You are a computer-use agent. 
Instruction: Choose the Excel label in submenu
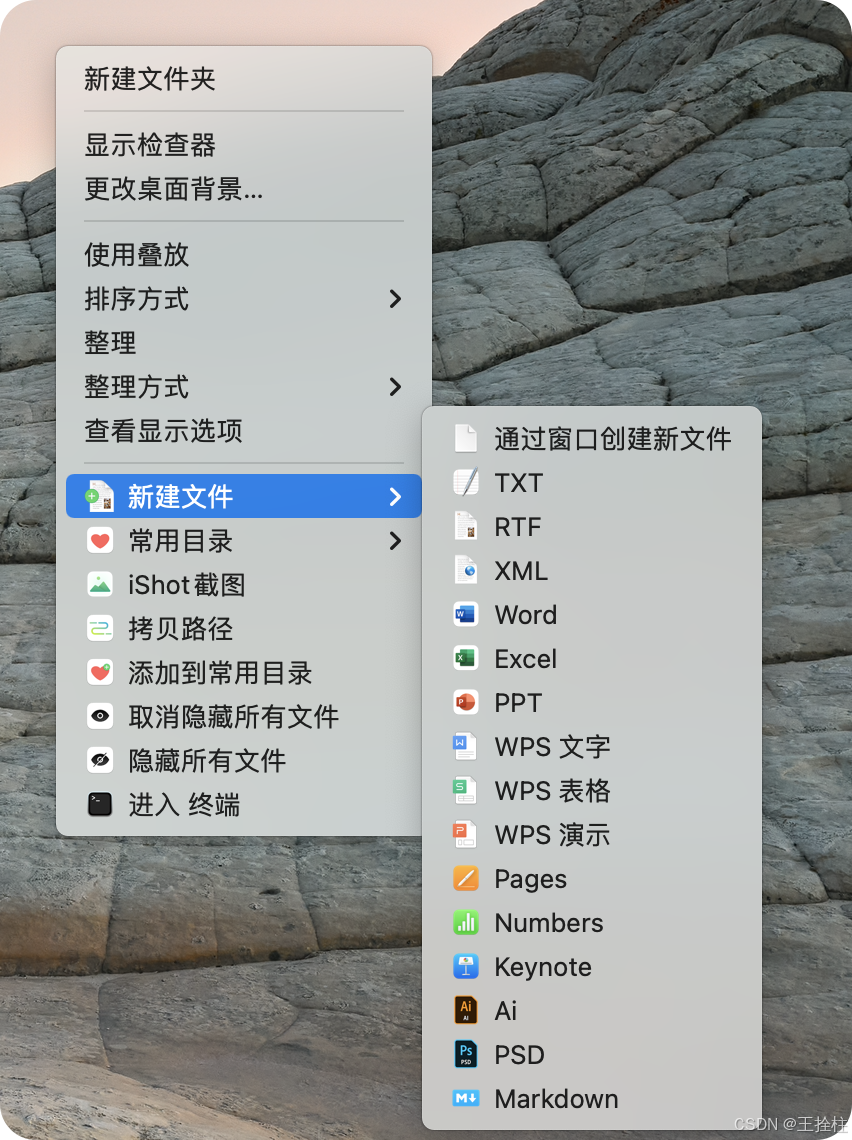click(x=526, y=659)
